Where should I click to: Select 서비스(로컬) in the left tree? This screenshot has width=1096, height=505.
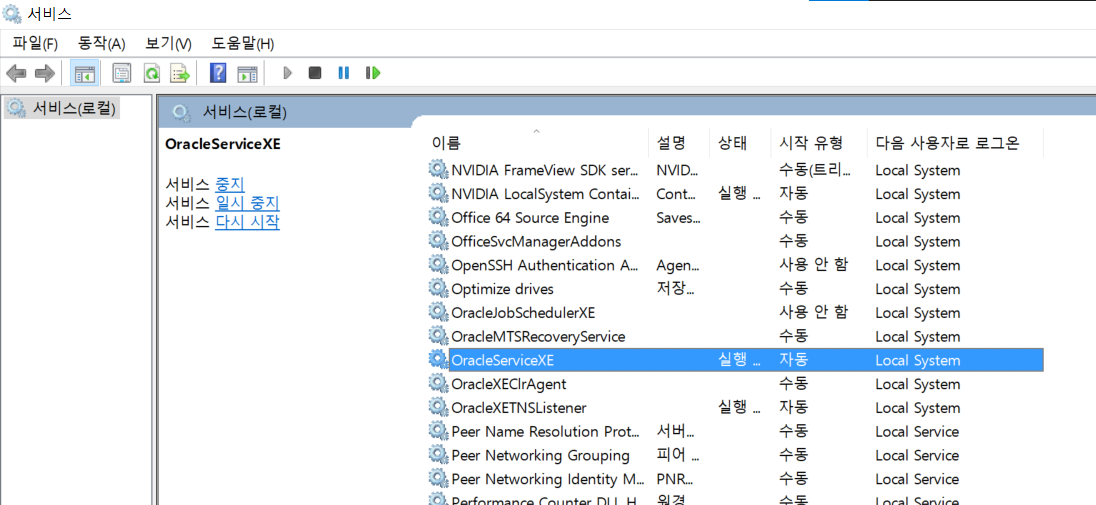coord(73,108)
